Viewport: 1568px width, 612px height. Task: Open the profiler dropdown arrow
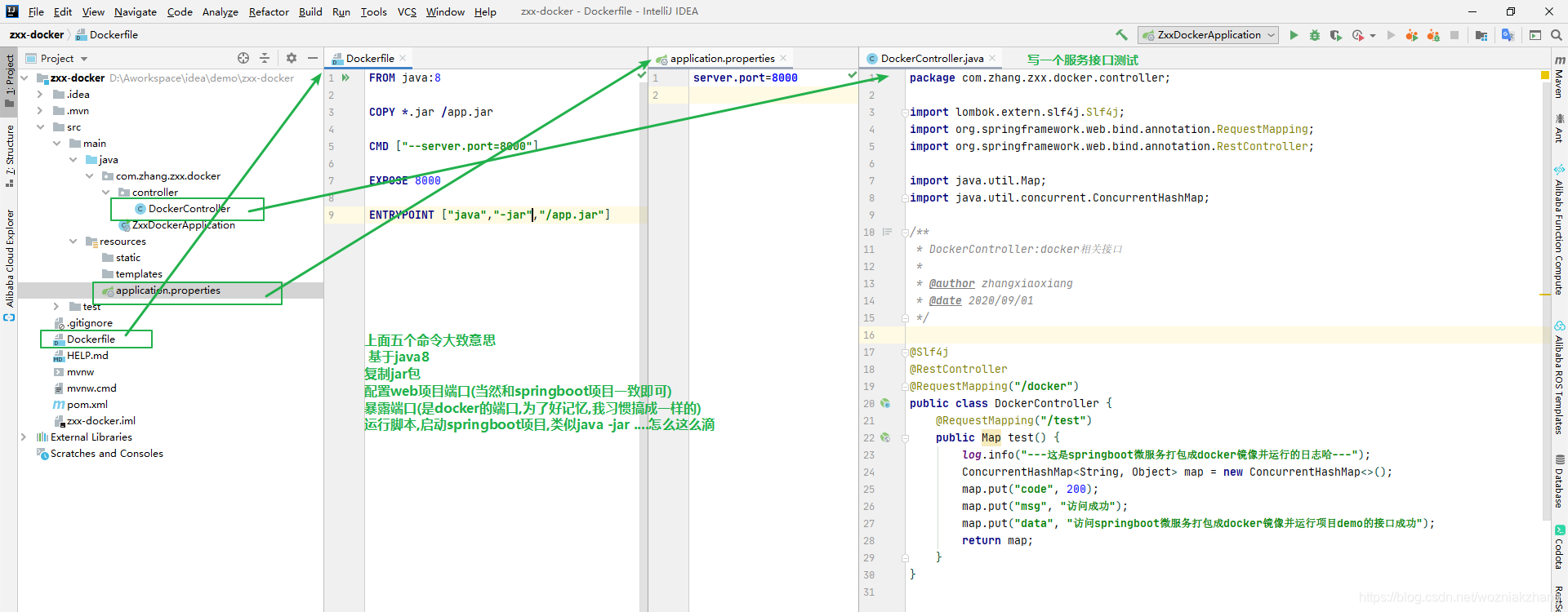pyautogui.click(x=1372, y=35)
